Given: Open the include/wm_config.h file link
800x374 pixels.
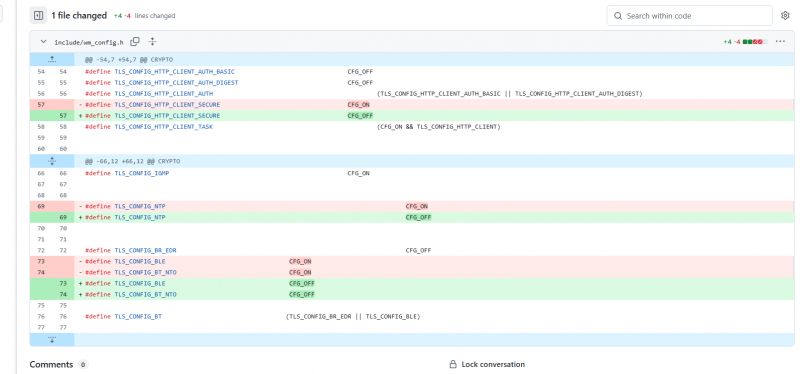Looking at the screenshot, I should tap(89, 42).
